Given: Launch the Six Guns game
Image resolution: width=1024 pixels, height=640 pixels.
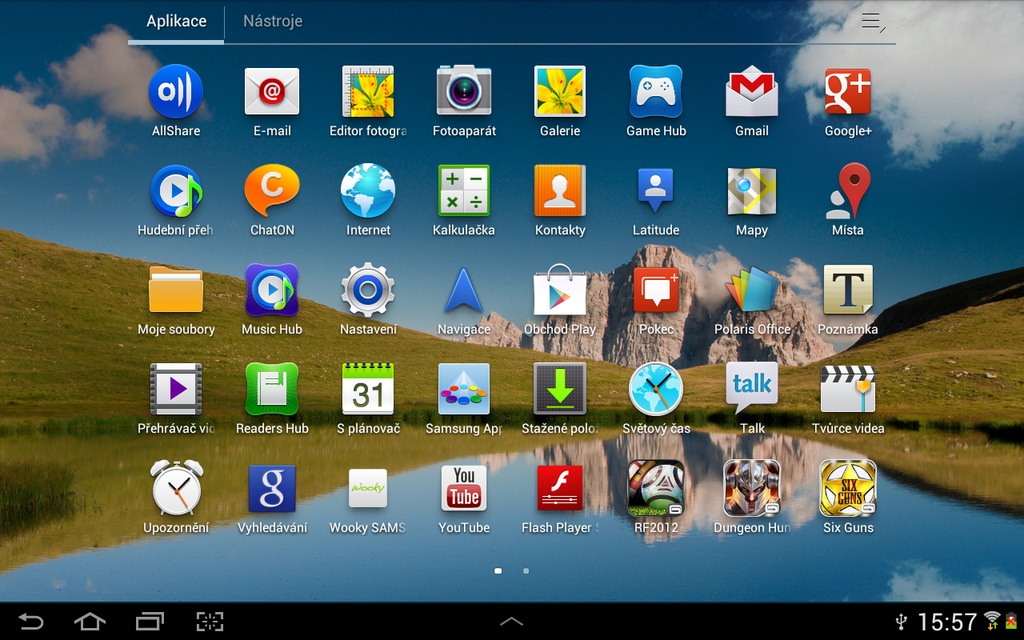Looking at the screenshot, I should pyautogui.click(x=848, y=488).
